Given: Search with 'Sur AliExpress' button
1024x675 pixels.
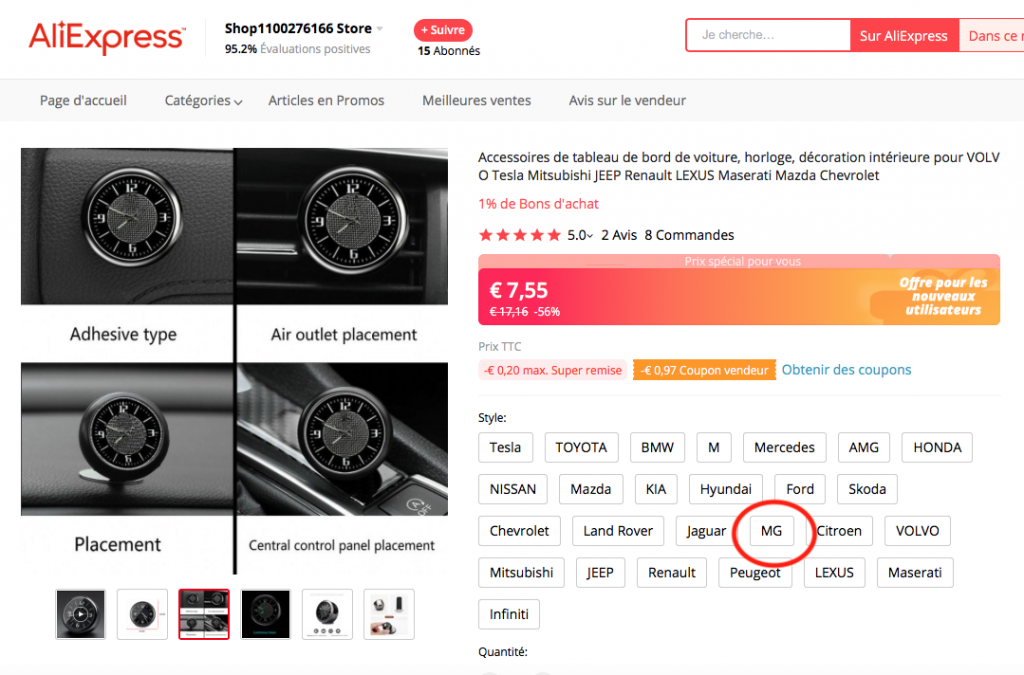Looking at the screenshot, I should click(904, 35).
